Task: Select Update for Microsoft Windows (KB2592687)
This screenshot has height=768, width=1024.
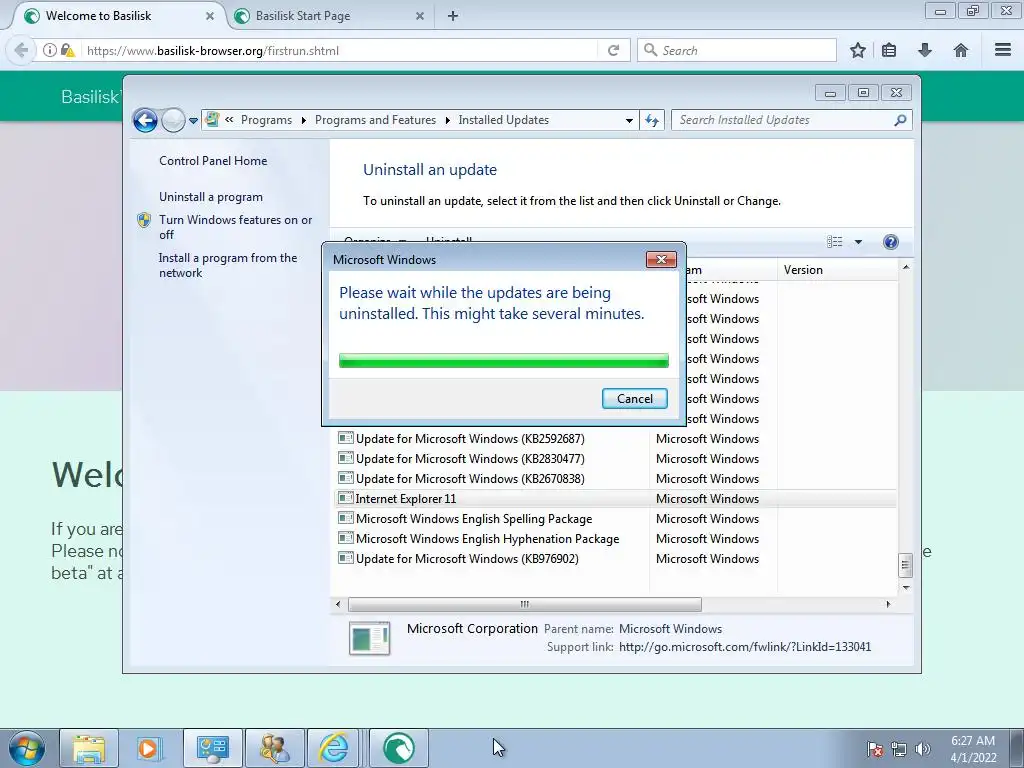Action: tap(615, 439)
